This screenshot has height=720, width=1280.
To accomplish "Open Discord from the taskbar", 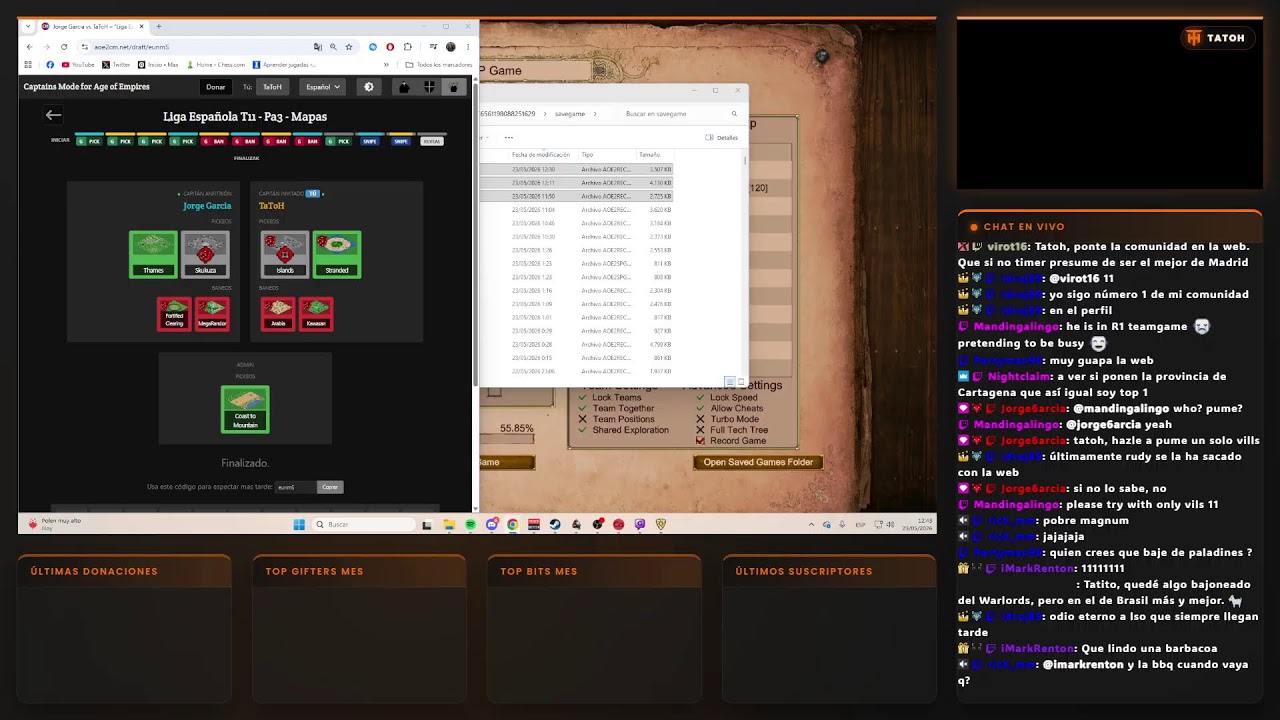I will tap(492, 524).
